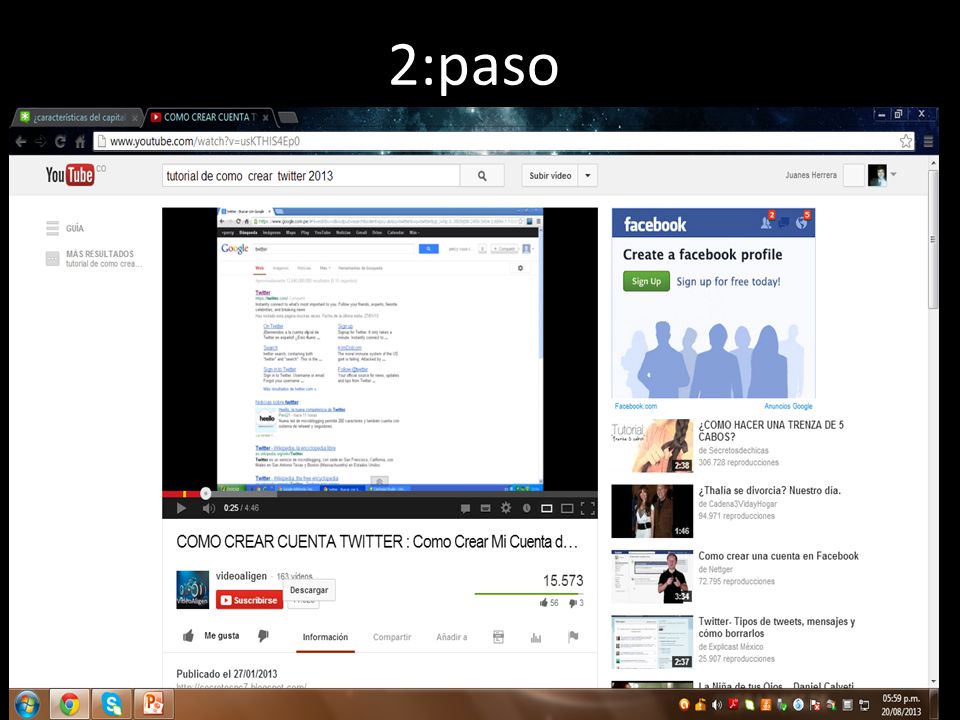This screenshot has width=960, height=720.
Task: Click the thumbs down dislike icon
Action: 263,636
